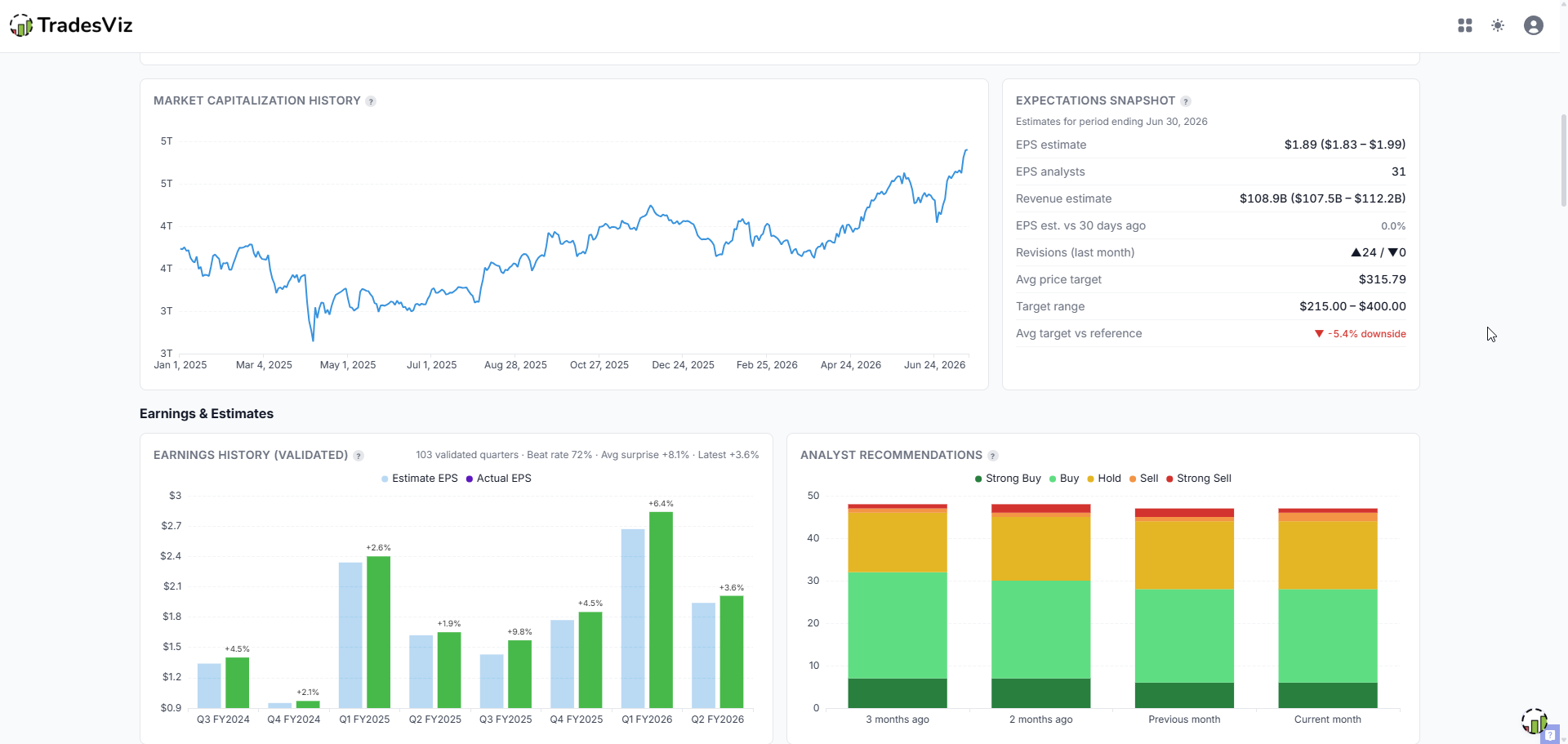Image resolution: width=1568 pixels, height=744 pixels.
Task: Toggle the Actual EPS legend series
Action: tap(498, 479)
